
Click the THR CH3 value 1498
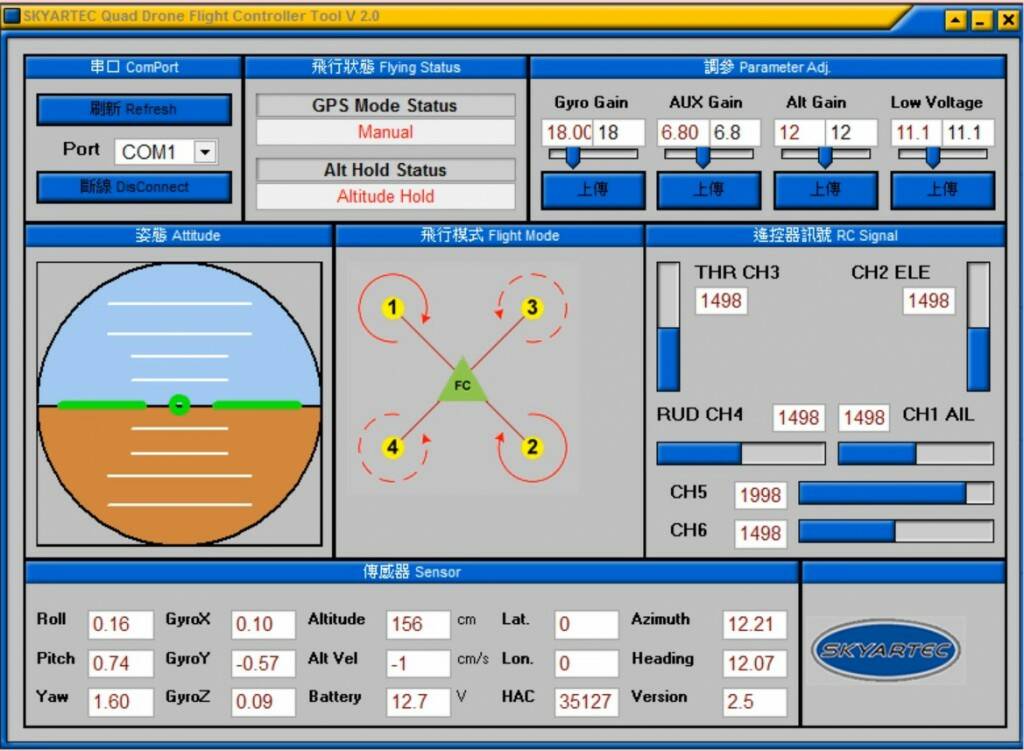click(721, 301)
